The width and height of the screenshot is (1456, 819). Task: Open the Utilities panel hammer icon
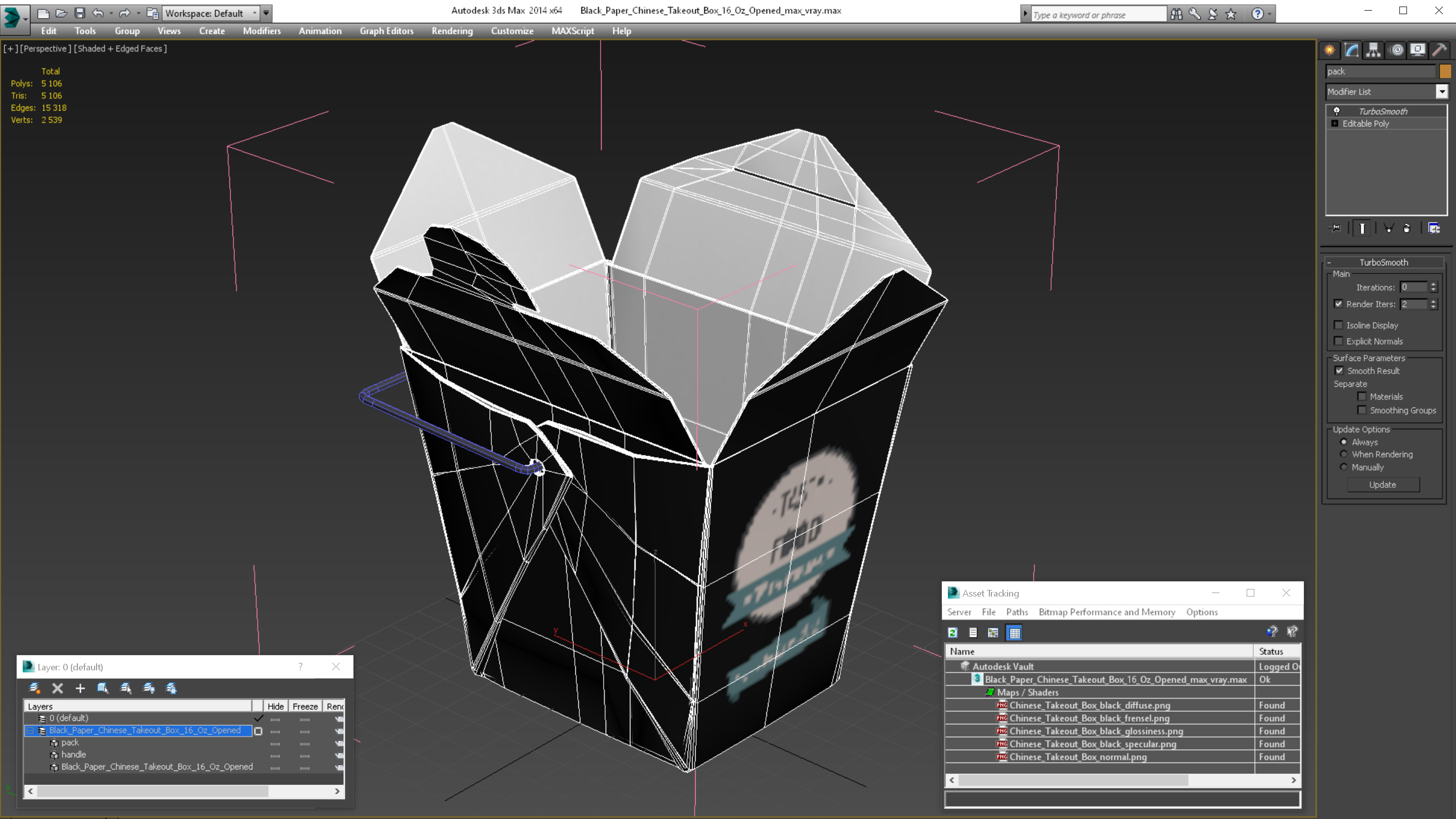click(1440, 50)
